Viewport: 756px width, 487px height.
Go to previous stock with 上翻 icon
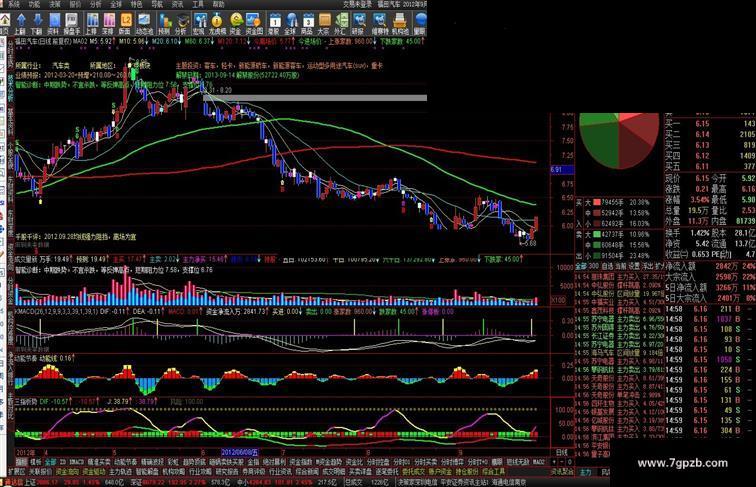(x=21, y=23)
